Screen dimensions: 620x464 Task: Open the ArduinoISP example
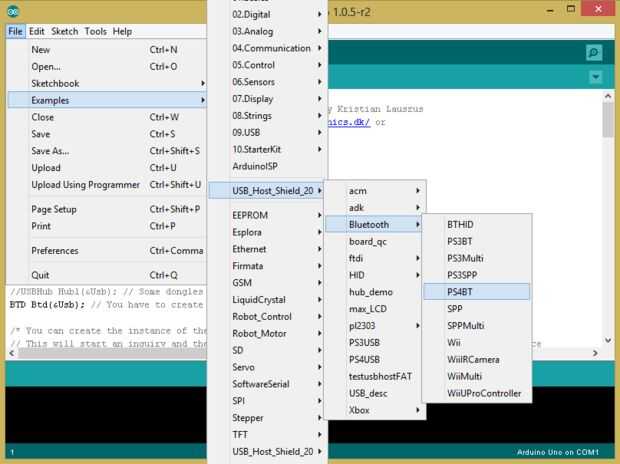click(x=267, y=166)
